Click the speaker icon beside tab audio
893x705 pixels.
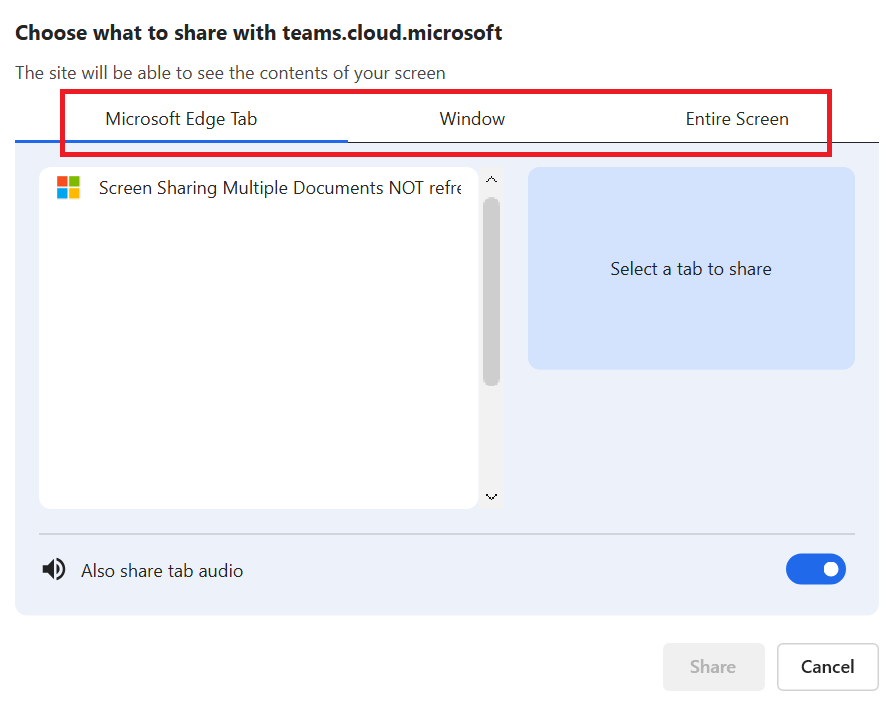(x=54, y=569)
